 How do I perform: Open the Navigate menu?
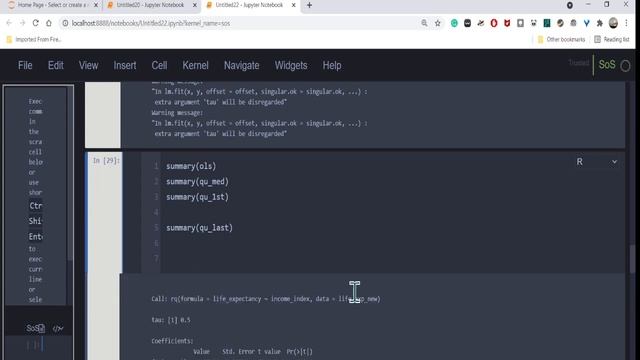pyautogui.click(x=241, y=65)
